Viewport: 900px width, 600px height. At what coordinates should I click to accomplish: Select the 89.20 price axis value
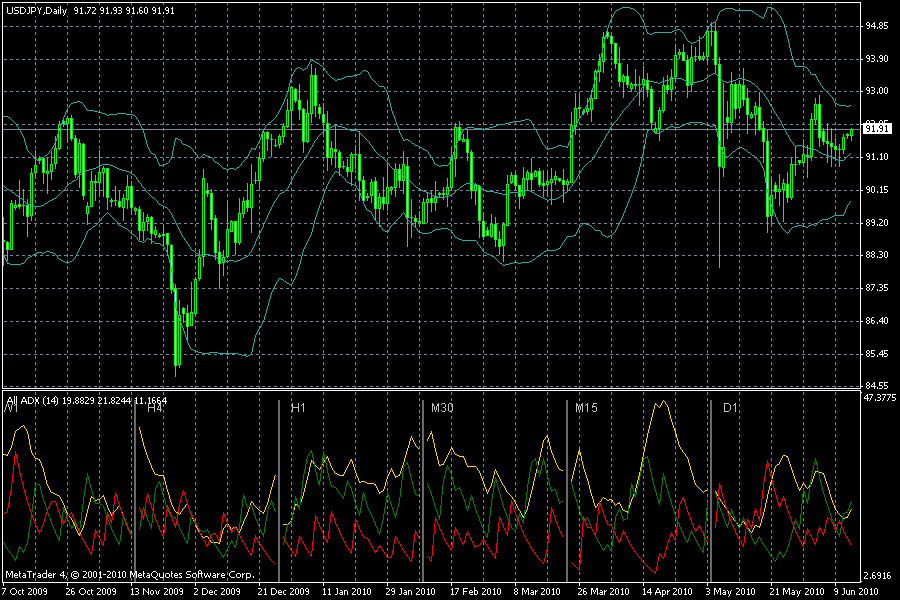tap(876, 222)
